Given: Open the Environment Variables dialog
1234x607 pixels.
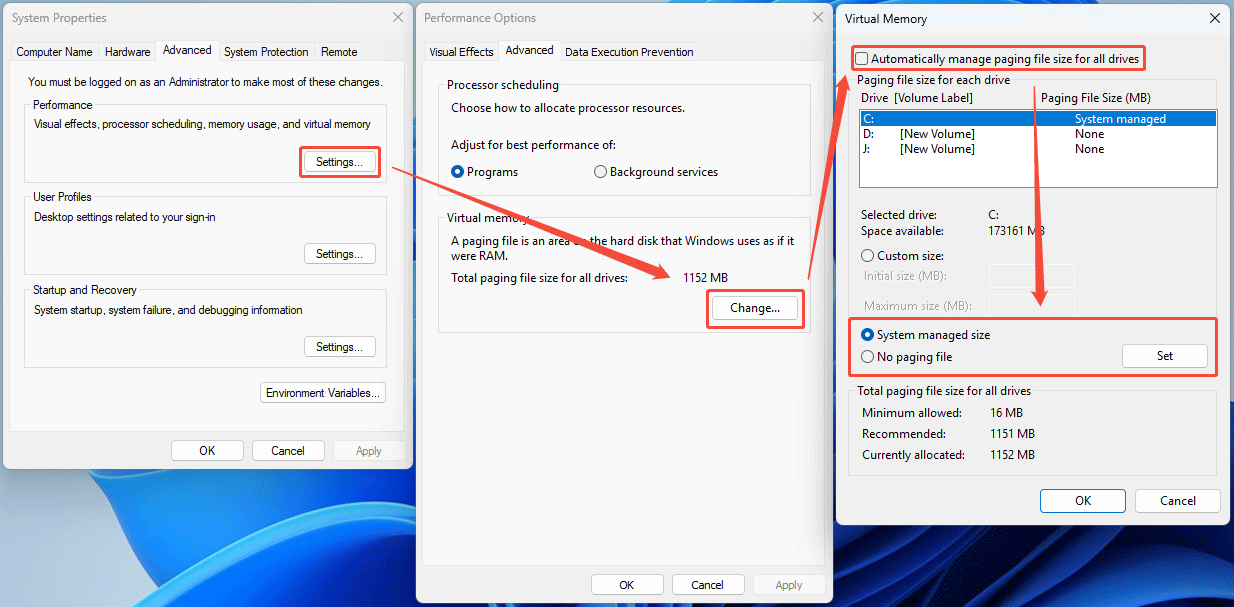Looking at the screenshot, I should [322, 392].
